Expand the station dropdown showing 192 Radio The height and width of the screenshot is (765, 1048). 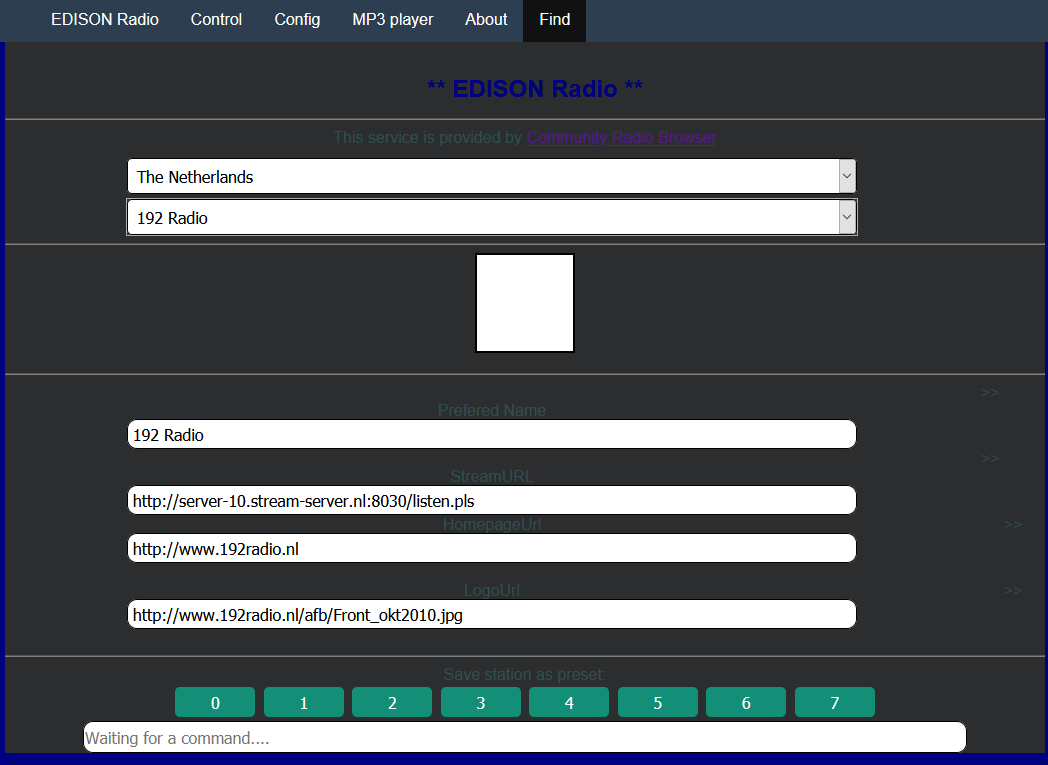(x=492, y=217)
